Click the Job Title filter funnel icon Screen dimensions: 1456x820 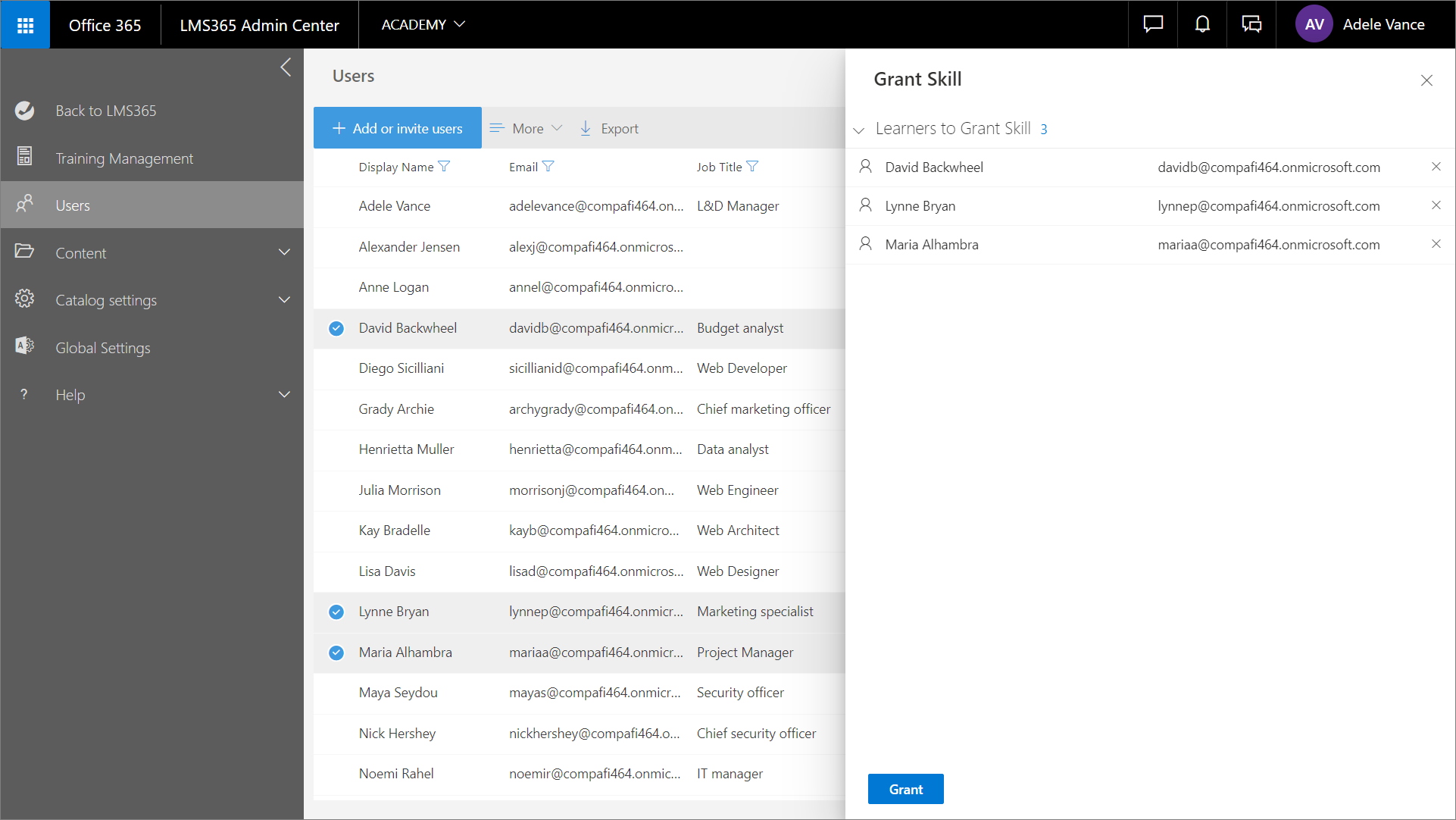tap(752, 167)
